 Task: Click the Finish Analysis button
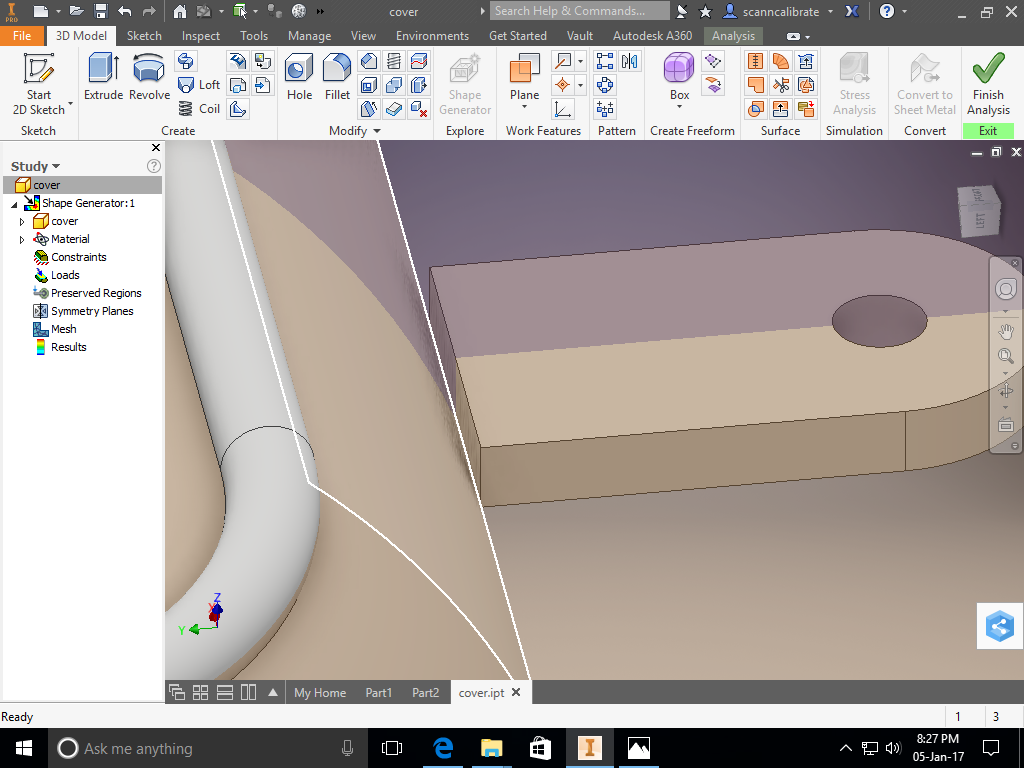pyautogui.click(x=988, y=84)
